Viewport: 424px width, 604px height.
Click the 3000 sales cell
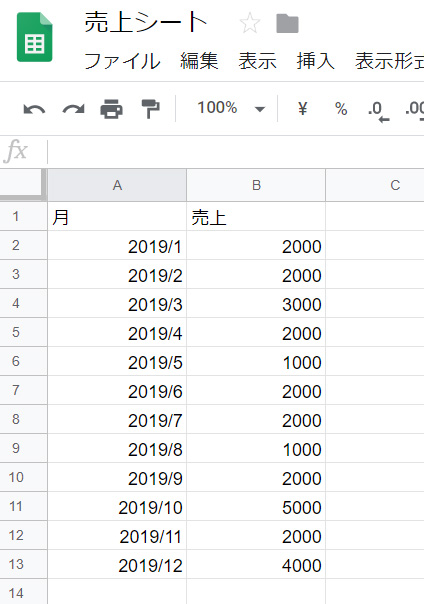[256, 304]
